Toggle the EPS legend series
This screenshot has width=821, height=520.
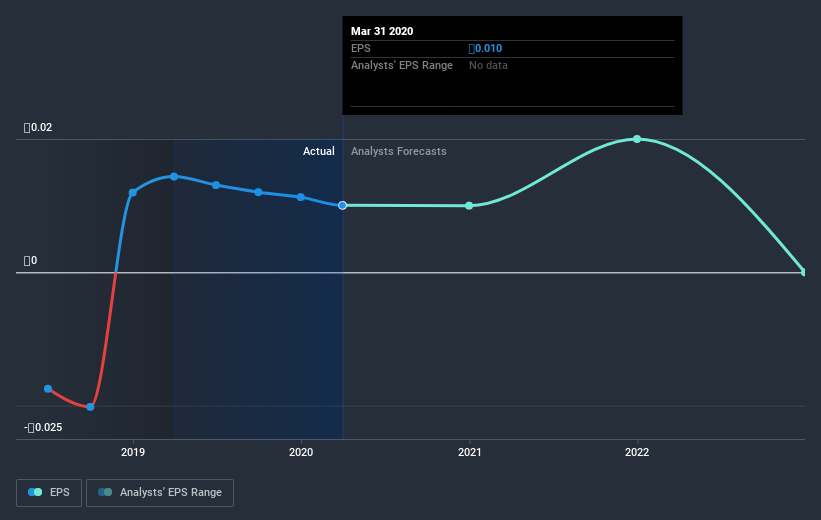[49, 492]
